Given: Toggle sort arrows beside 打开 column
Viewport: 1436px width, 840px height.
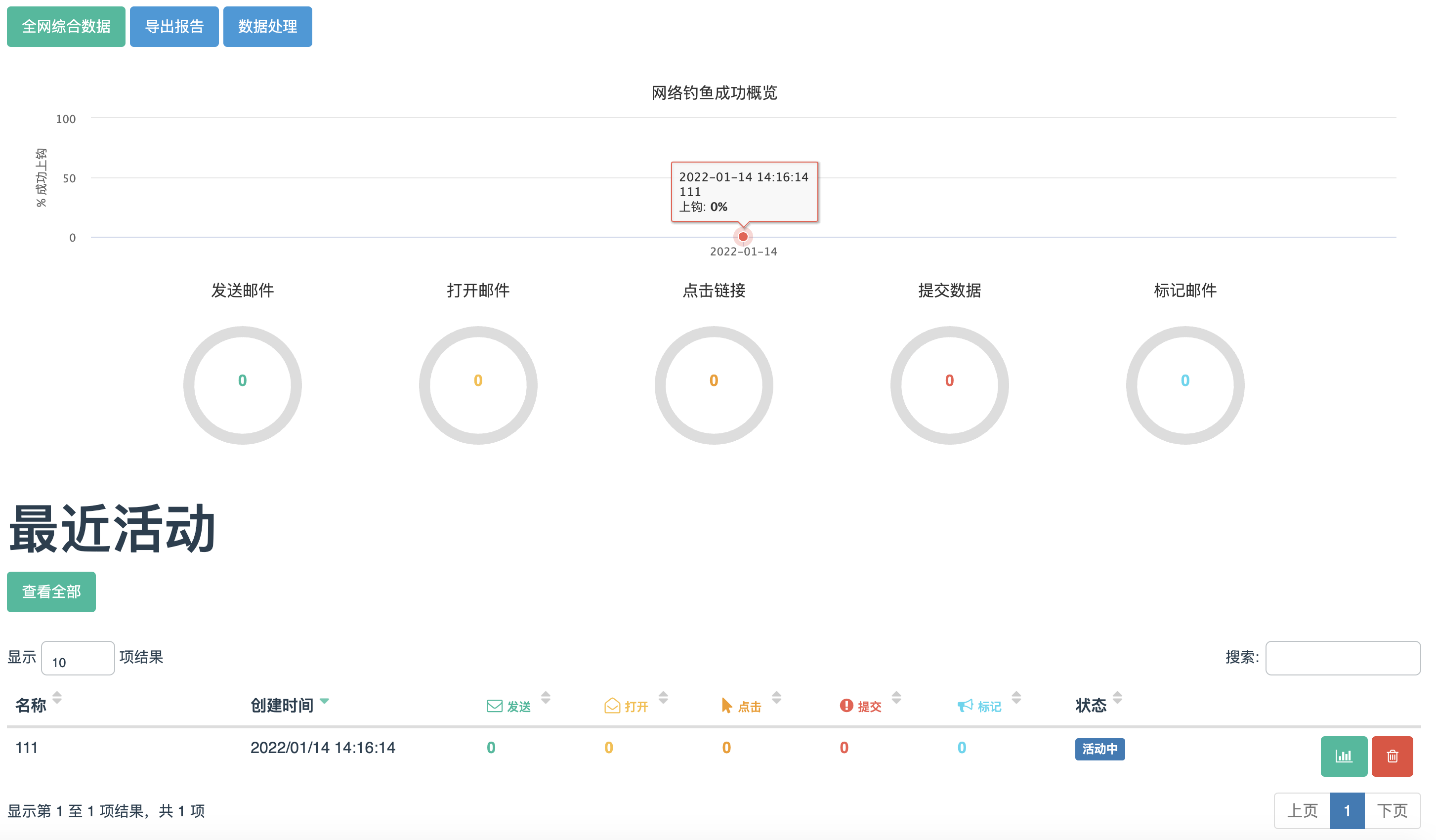Looking at the screenshot, I should point(663,698).
